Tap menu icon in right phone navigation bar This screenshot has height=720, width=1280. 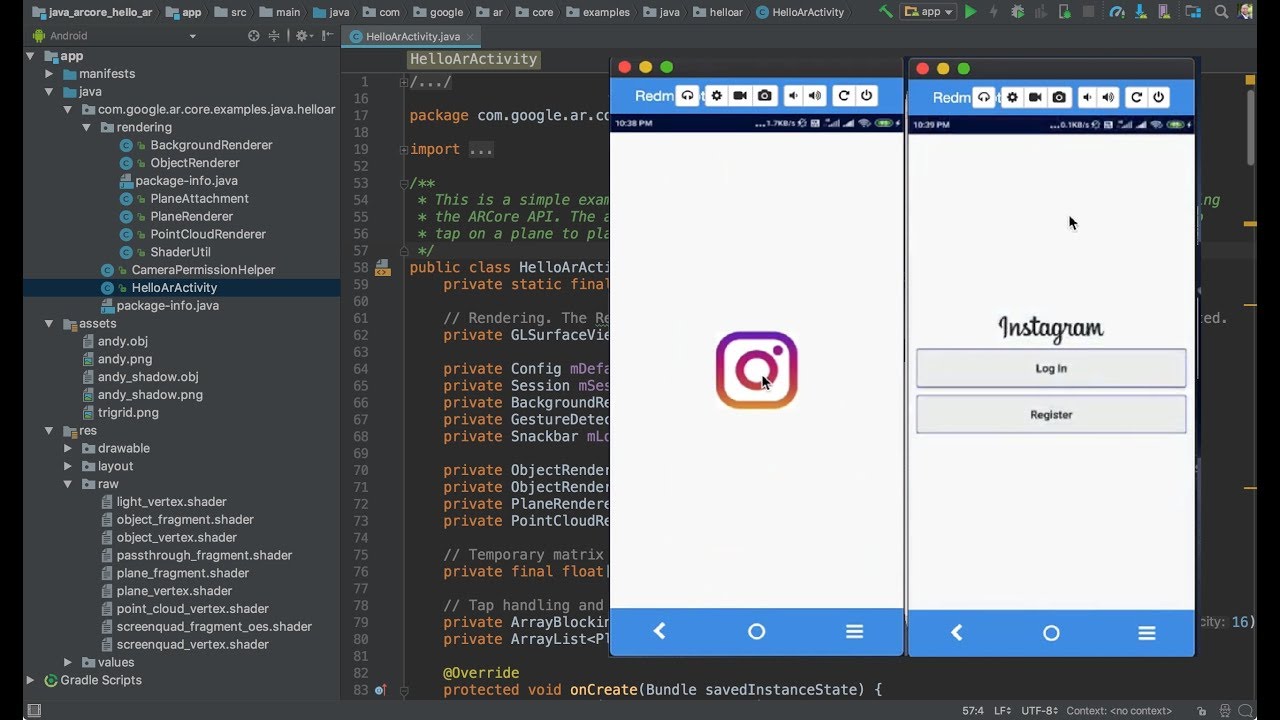1147,633
